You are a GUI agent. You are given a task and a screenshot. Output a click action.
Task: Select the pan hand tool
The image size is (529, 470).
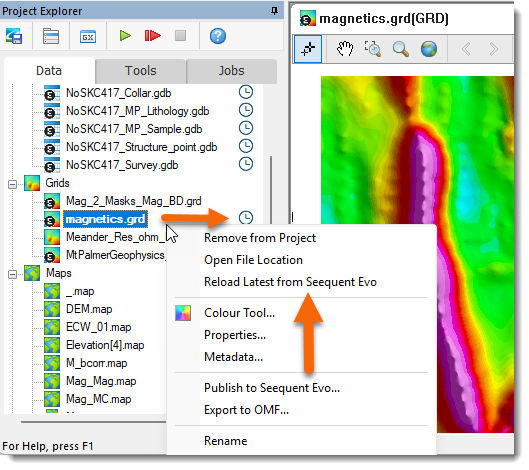[x=345, y=49]
